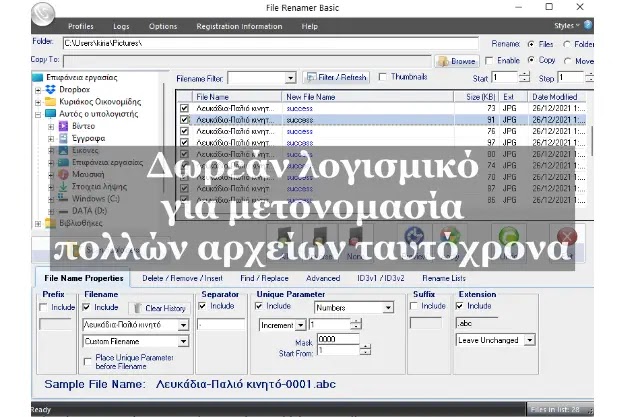625x417 pixels.
Task: Expand the Έγγραφα tree node
Action: tap(51, 139)
